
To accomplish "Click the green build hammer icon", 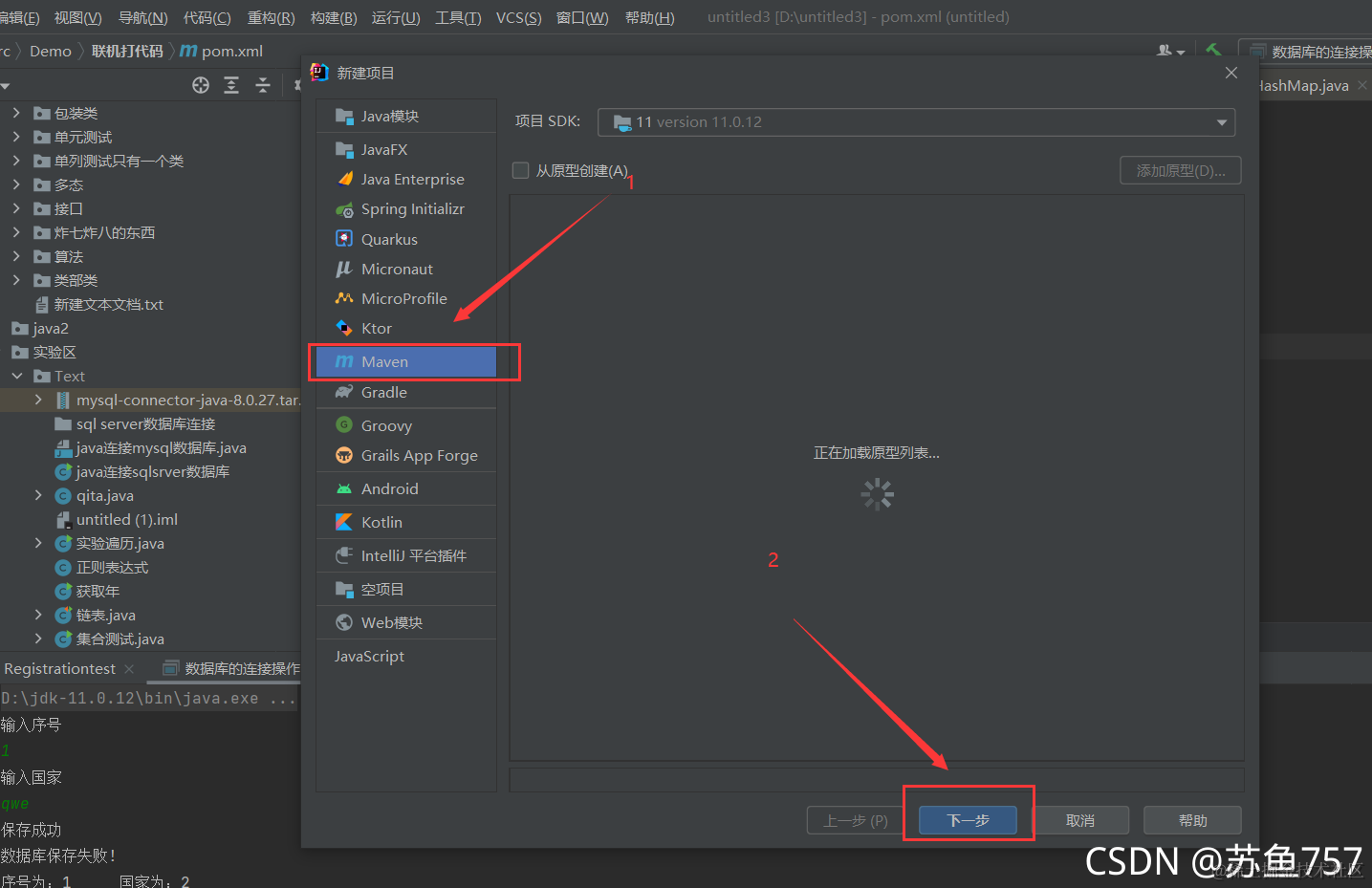I will pyautogui.click(x=1213, y=51).
